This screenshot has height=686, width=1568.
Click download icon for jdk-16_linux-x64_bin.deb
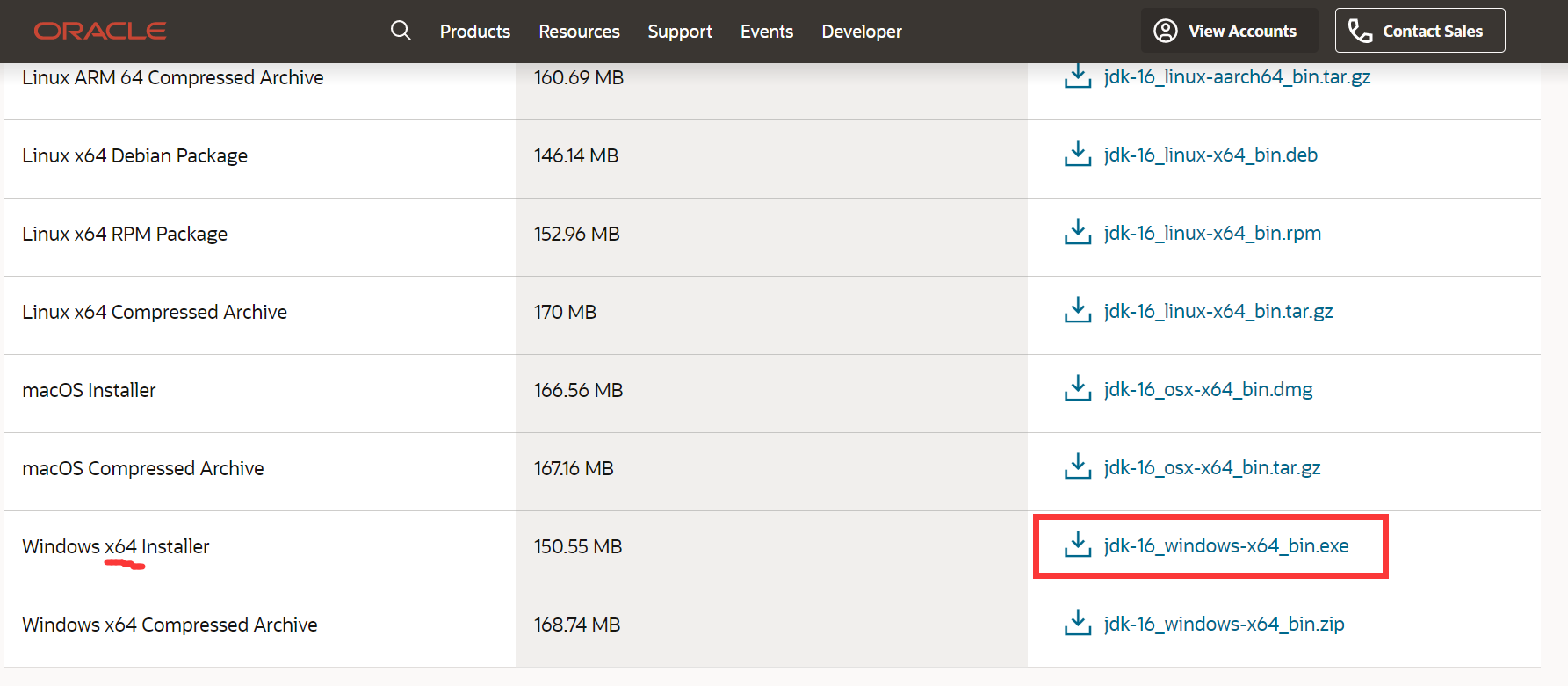click(x=1078, y=154)
